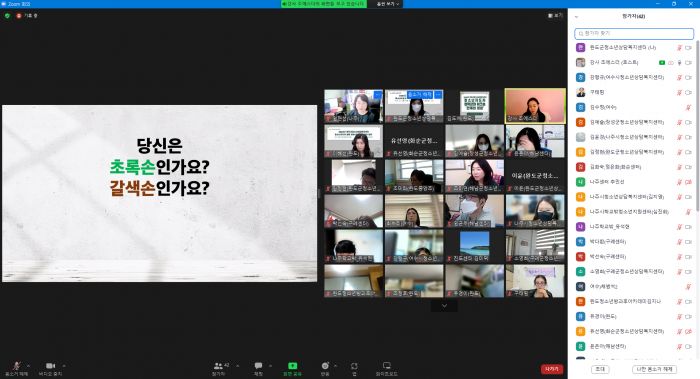This screenshot has width=700, height=379.
Task: Expand video options arrow beside camera
Action: tap(64, 366)
